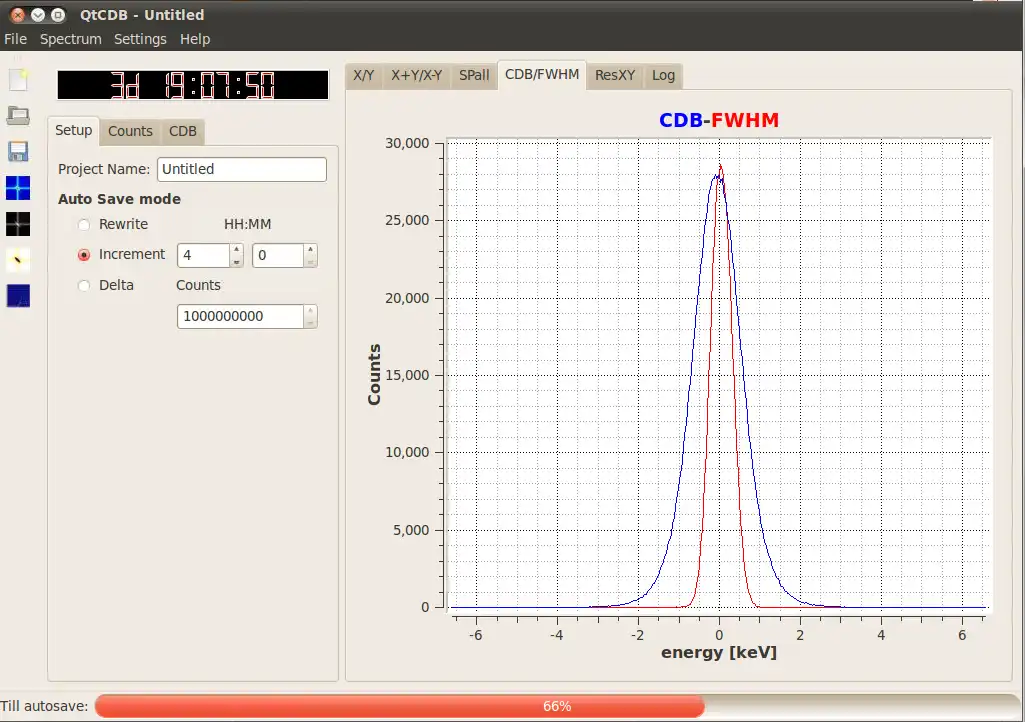
Task: Switch to the X+Y/X-Y plot tab
Action: tap(416, 75)
